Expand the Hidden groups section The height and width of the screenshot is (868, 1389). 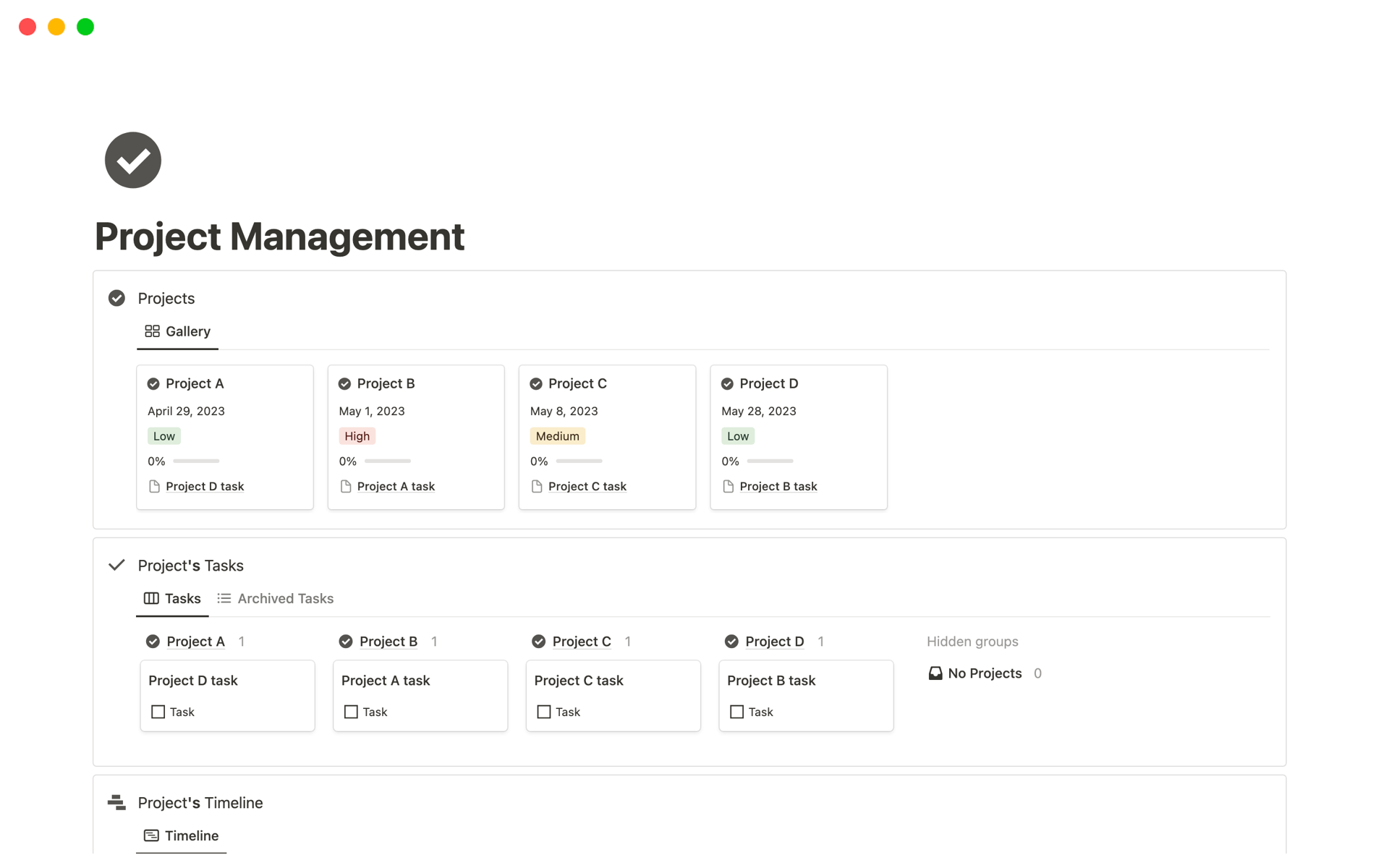(972, 642)
